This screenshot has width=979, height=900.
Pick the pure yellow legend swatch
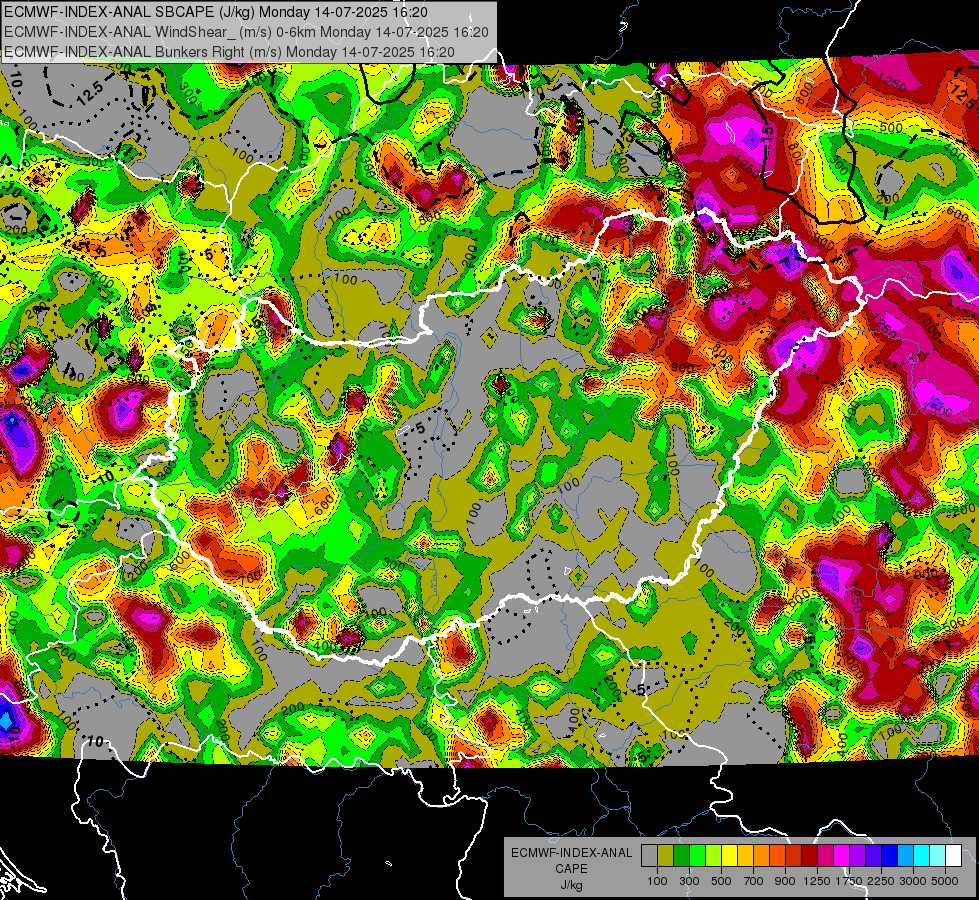tap(729, 856)
